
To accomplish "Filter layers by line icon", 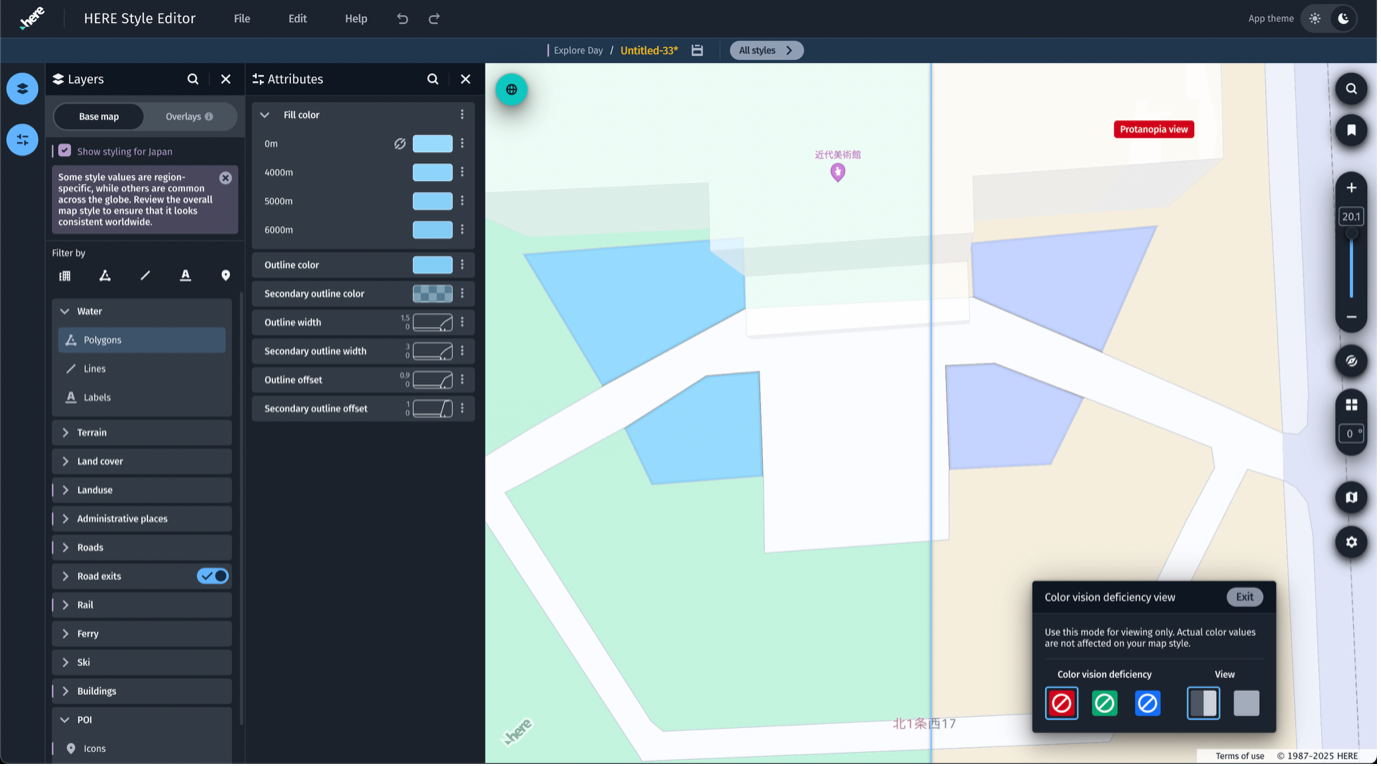I will [145, 276].
